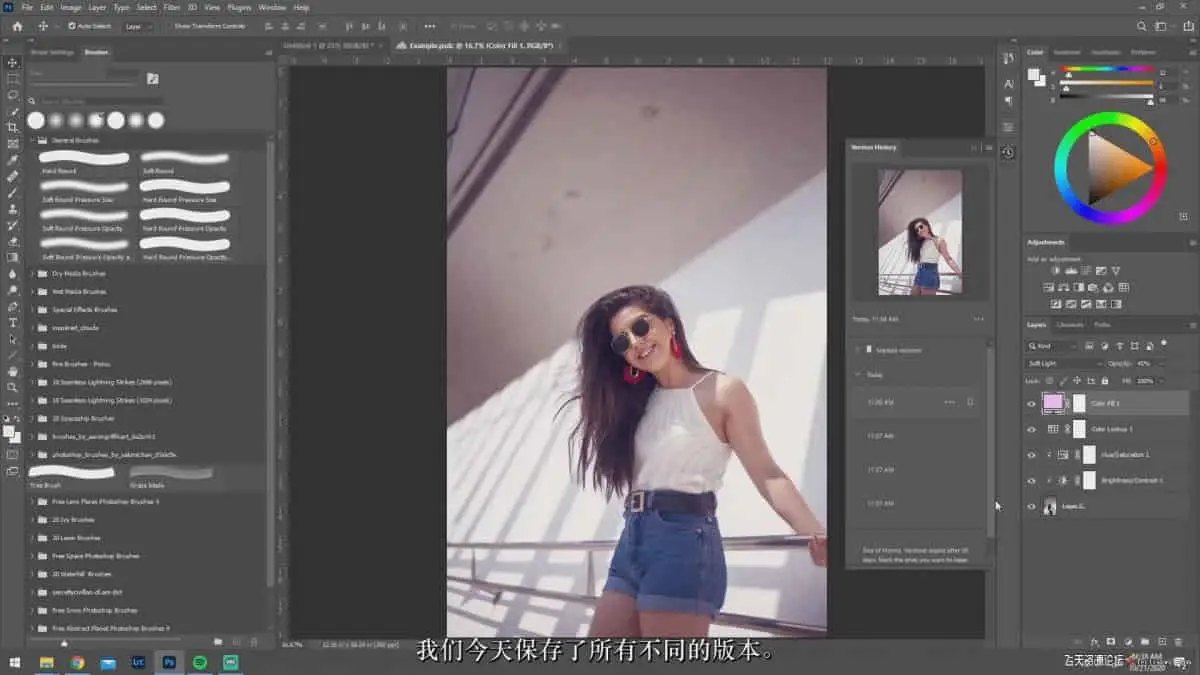Open the Filter menu
The height and width of the screenshot is (675, 1200).
coord(171,7)
